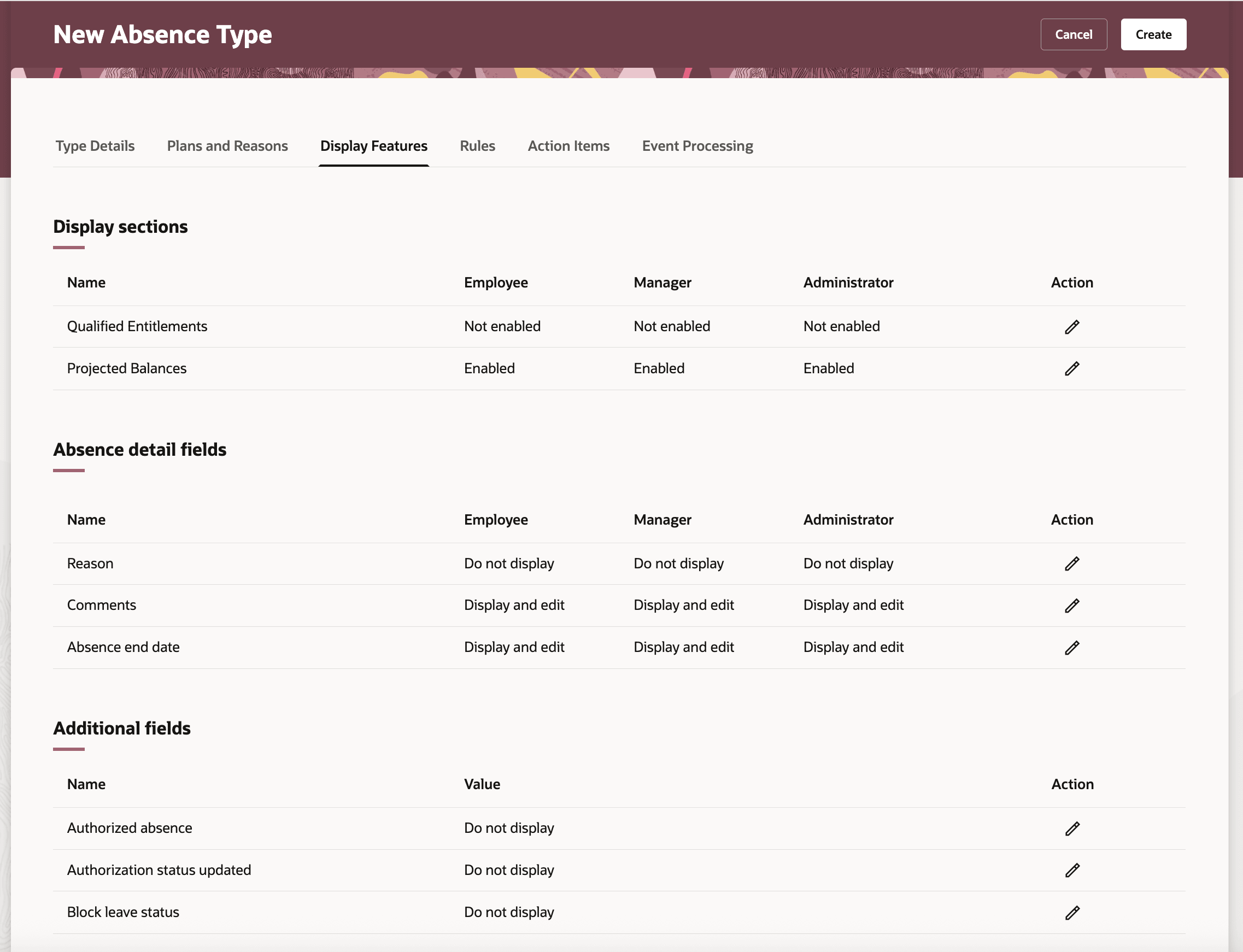Edit Authorization status updated row

(x=1071, y=871)
